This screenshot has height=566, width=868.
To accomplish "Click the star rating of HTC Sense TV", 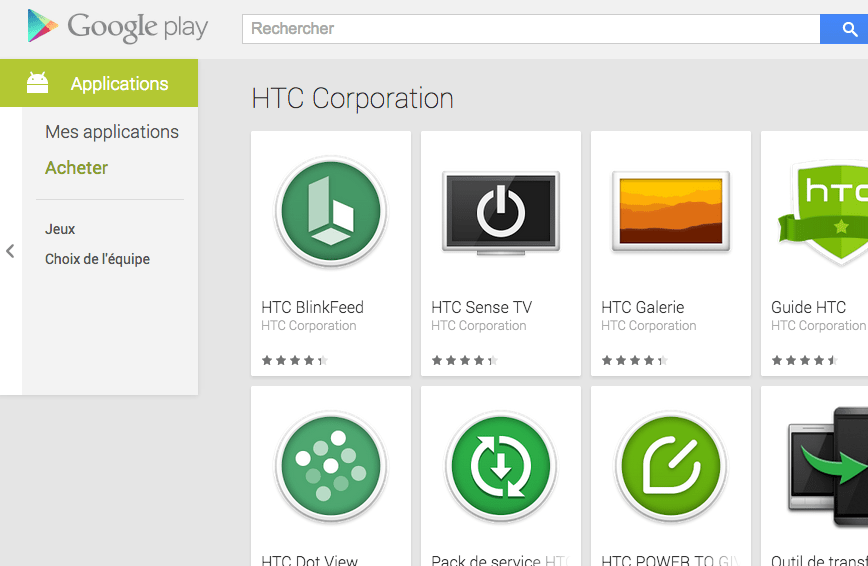I will 464,361.
